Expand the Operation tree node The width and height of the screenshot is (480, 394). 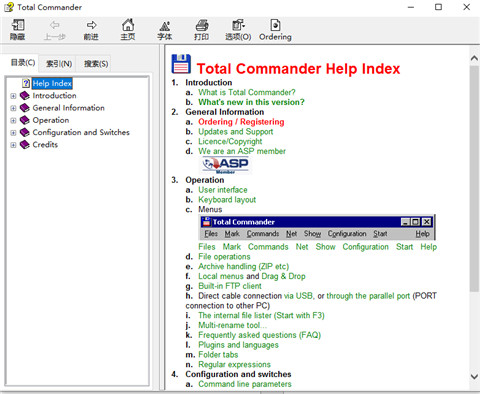(13, 121)
